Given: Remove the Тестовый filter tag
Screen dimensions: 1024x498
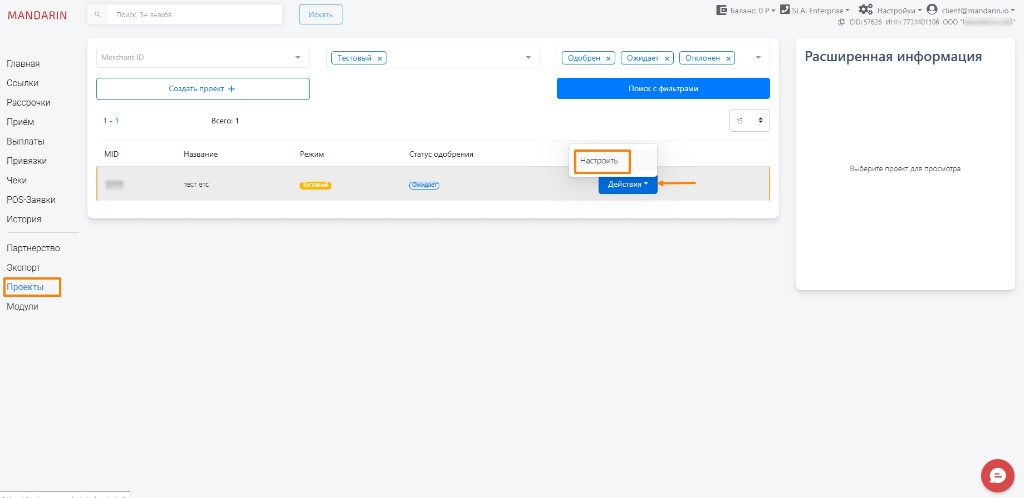Looking at the screenshot, I should click(x=379, y=58).
